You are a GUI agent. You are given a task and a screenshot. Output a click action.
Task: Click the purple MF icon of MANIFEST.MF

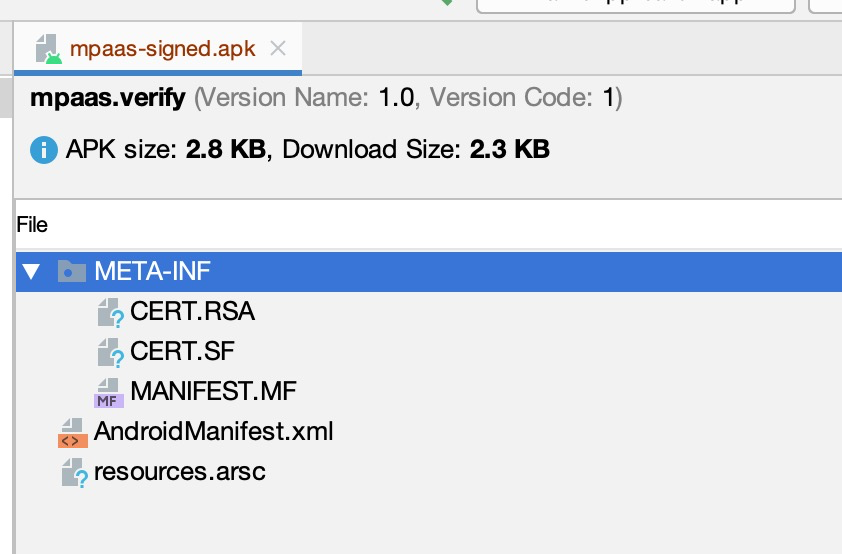[x=109, y=393]
